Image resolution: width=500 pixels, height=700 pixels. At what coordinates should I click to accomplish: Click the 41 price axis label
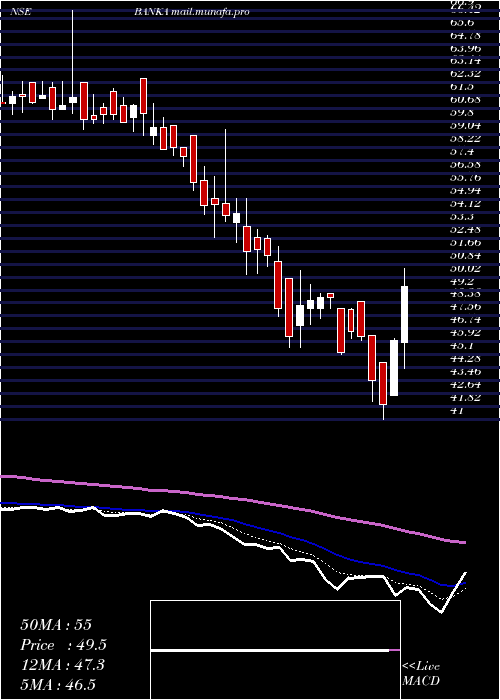tap(458, 411)
